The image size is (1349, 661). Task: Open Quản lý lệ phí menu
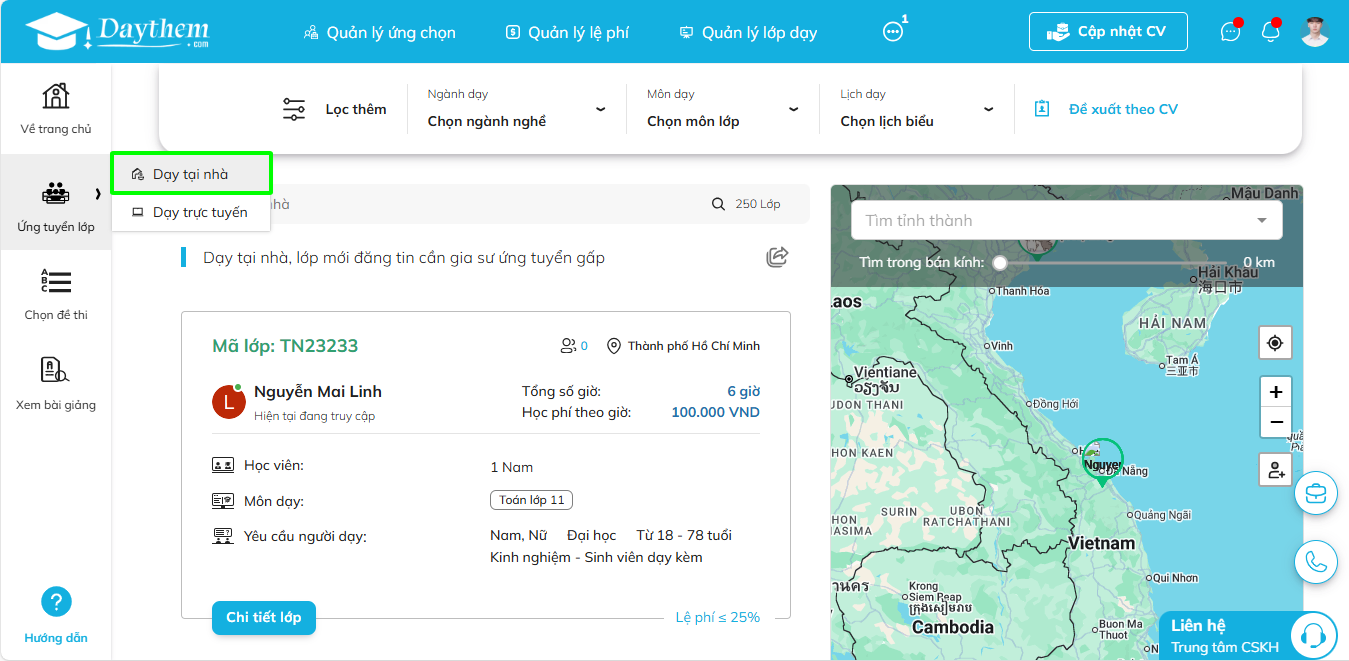pos(567,32)
